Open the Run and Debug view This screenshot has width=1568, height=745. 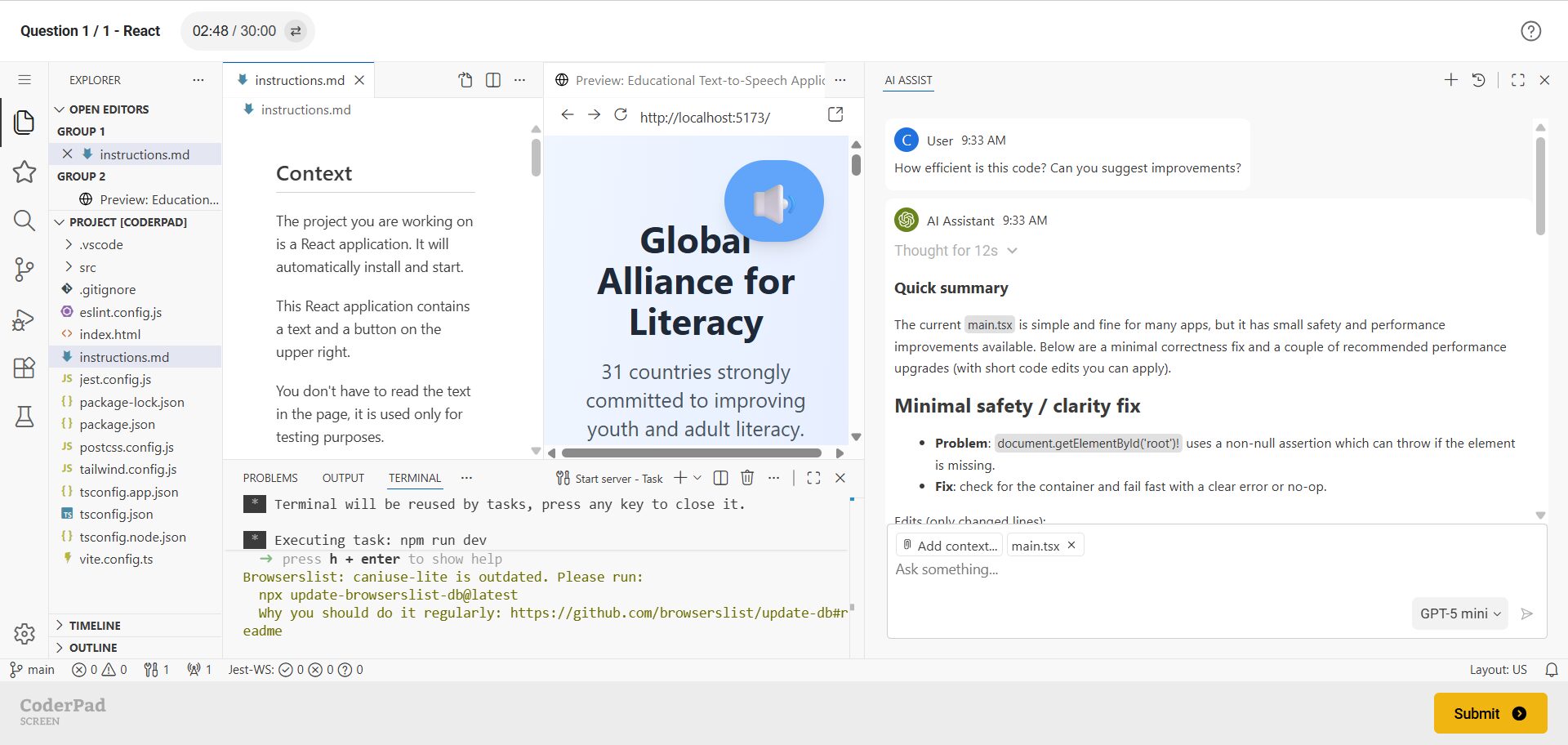[24, 319]
